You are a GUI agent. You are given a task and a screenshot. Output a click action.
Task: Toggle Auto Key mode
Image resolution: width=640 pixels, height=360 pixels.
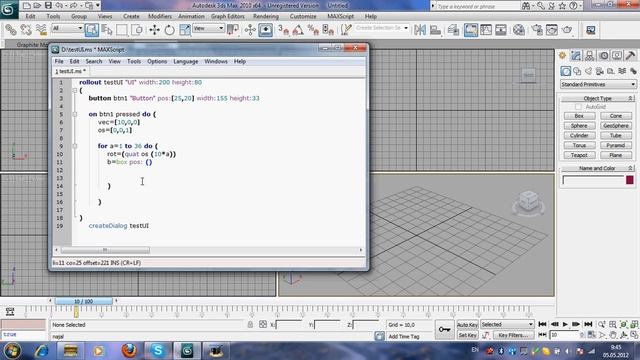[x=467, y=325]
